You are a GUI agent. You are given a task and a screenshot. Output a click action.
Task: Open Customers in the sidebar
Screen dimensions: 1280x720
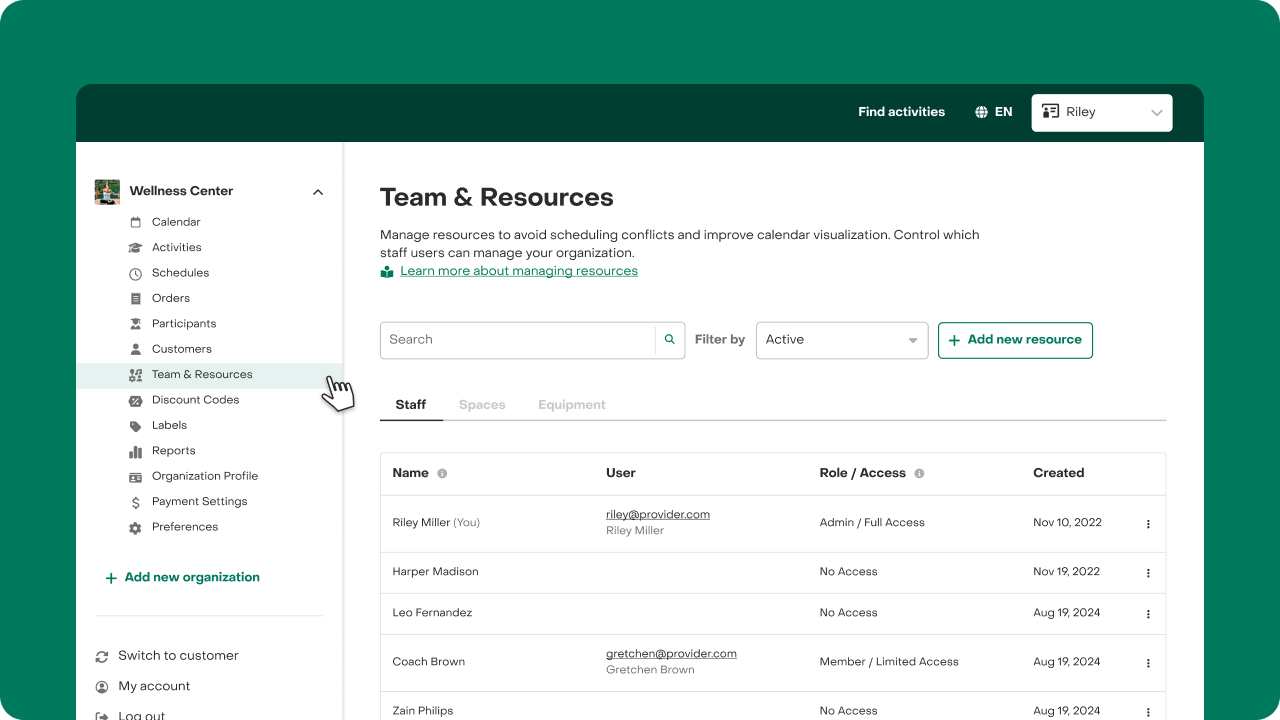click(x=182, y=349)
